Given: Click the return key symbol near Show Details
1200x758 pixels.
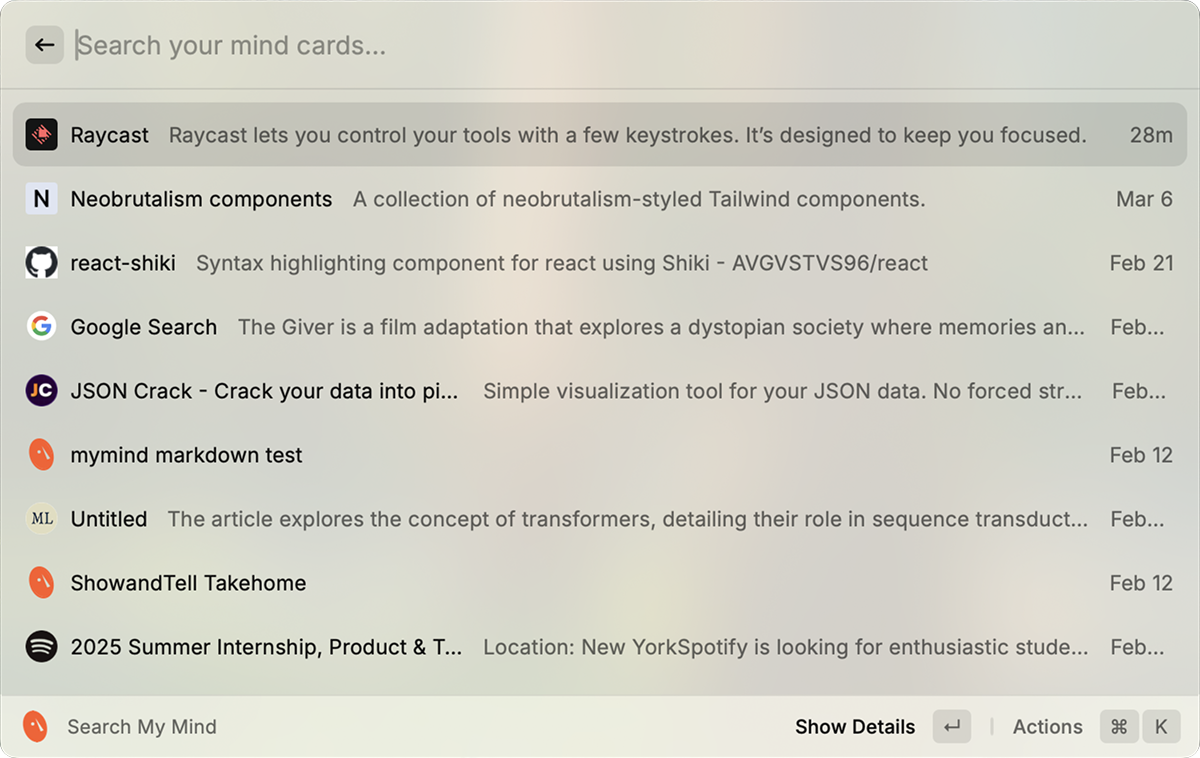Looking at the screenshot, I should 951,727.
